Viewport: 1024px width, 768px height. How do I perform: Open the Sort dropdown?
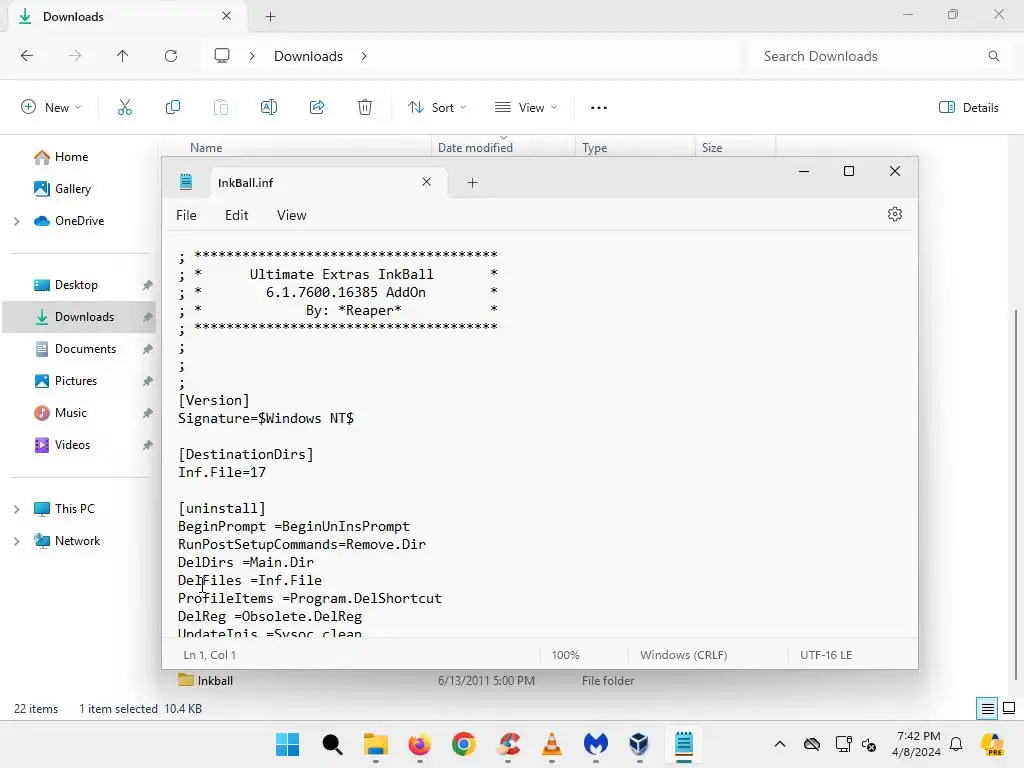[x=436, y=108]
